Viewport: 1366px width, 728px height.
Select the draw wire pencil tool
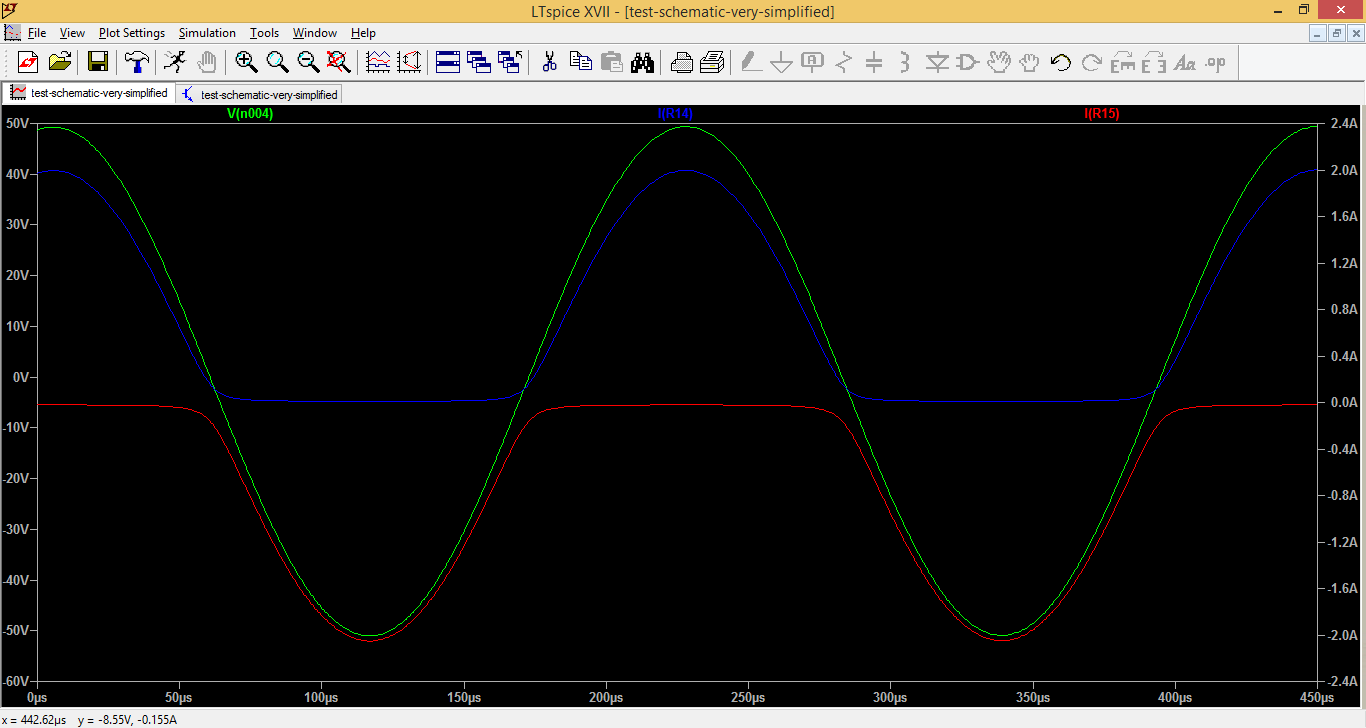[750, 62]
